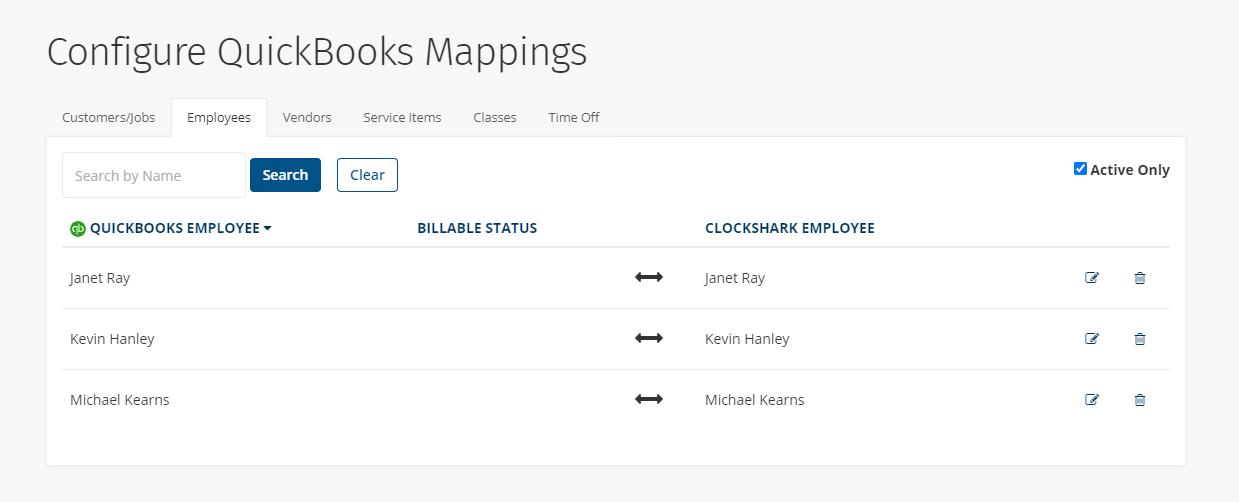Edit the Kevin Hanley mapping
The width and height of the screenshot is (1239, 502).
[1092, 339]
